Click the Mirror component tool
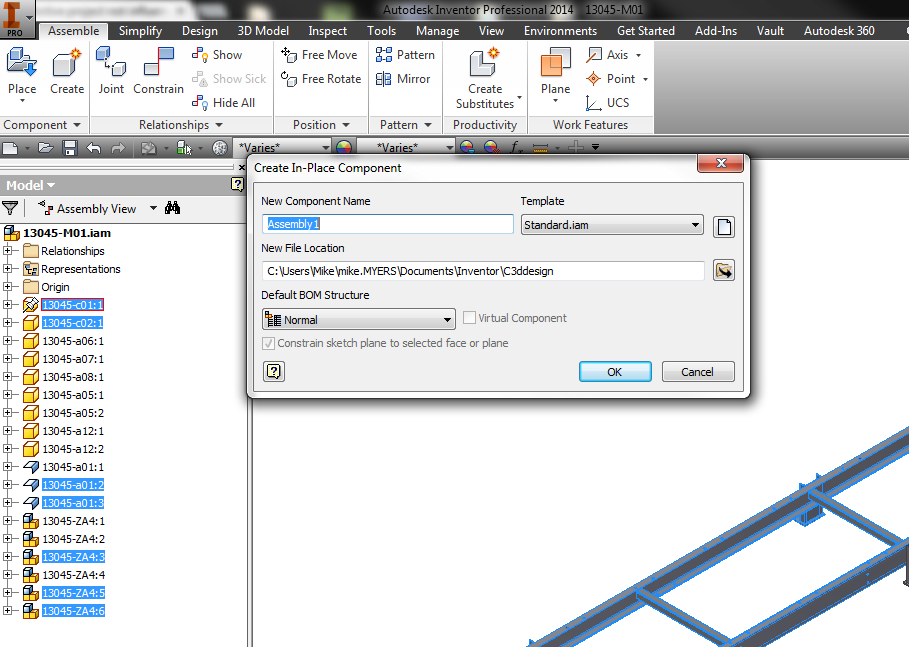Screen dimensions: 909x647 tap(402, 79)
